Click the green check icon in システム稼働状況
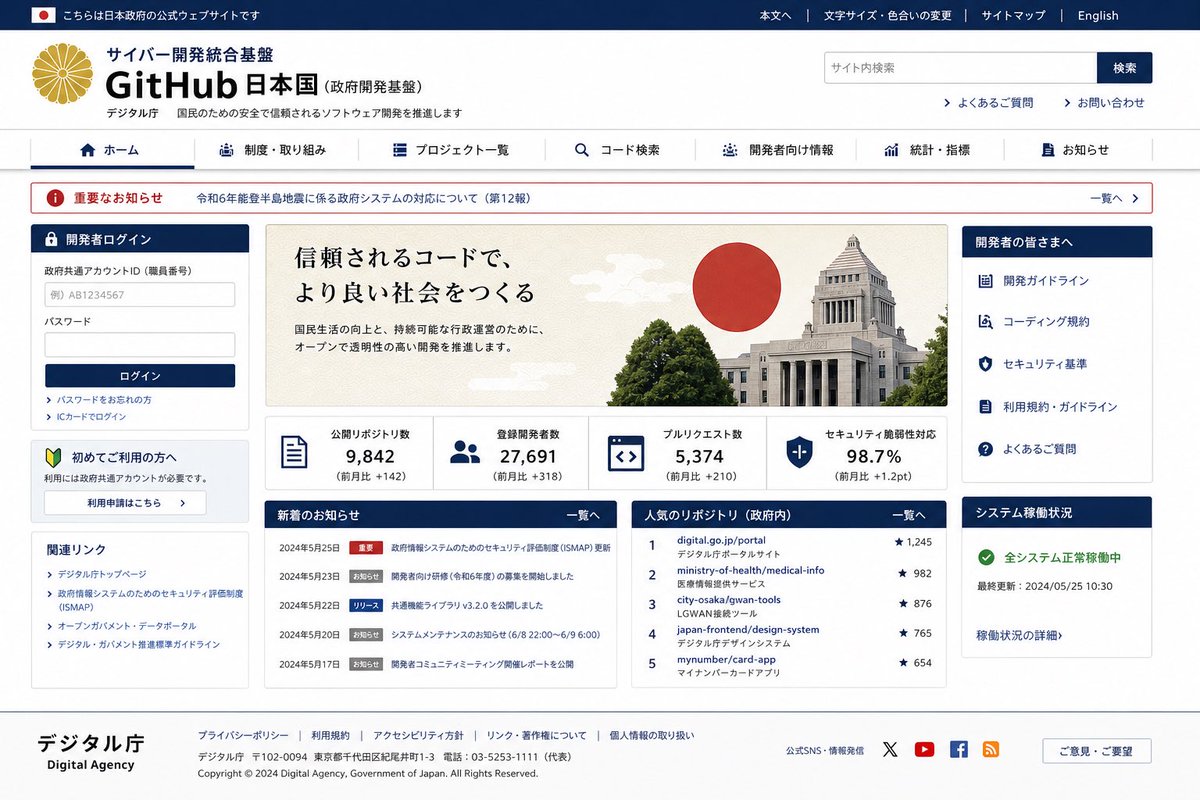The image size is (1200, 800). (x=986, y=557)
